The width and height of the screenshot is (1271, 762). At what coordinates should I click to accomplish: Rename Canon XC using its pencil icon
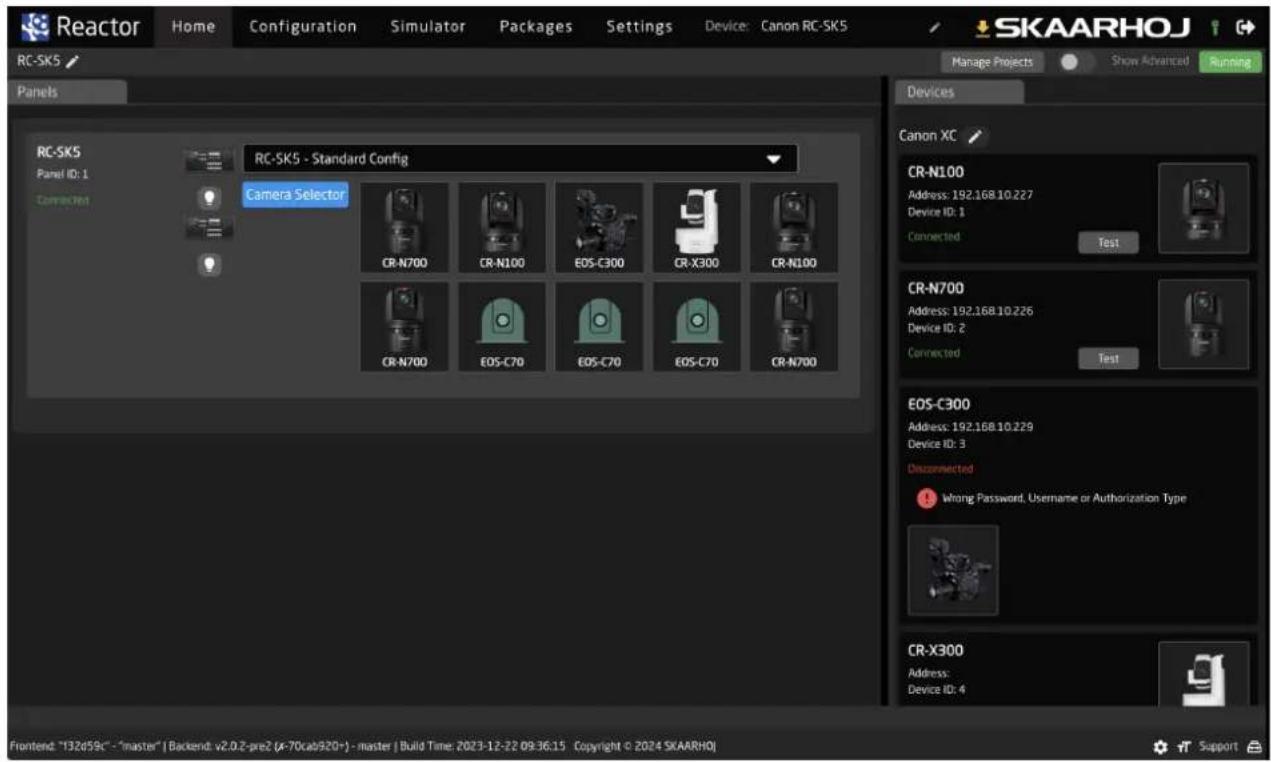pyautogui.click(x=975, y=136)
